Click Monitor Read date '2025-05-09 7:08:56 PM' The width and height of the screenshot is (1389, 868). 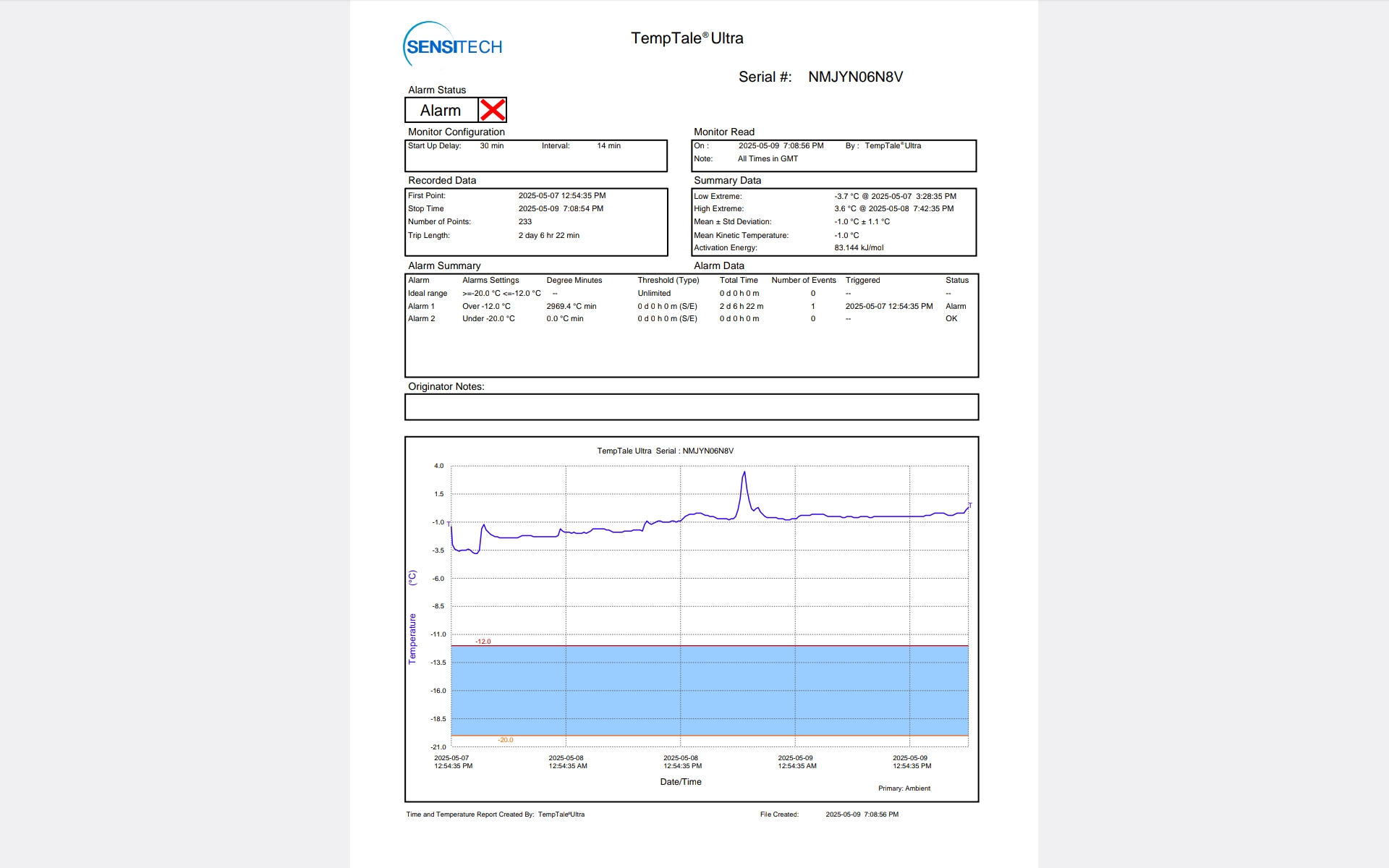(781, 146)
